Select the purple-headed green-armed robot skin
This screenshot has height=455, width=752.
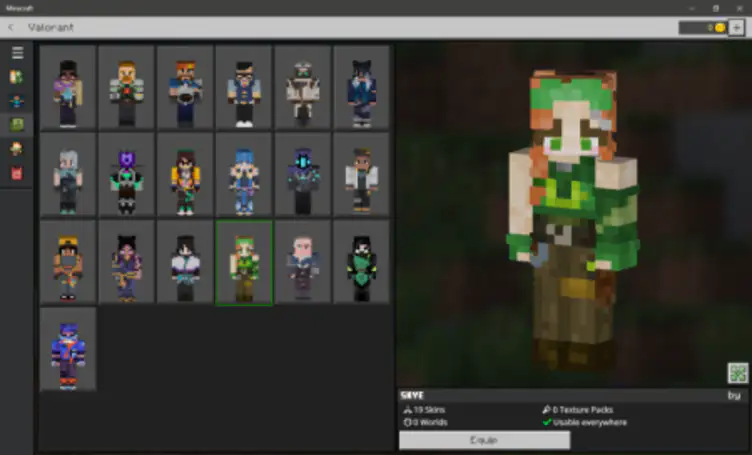click(x=127, y=175)
